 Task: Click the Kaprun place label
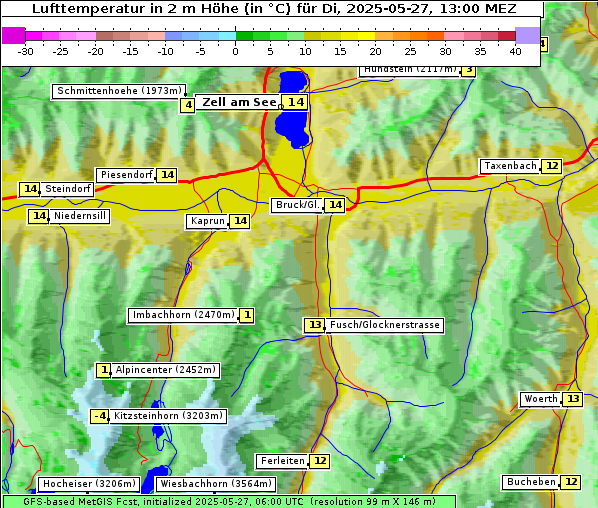[207, 222]
